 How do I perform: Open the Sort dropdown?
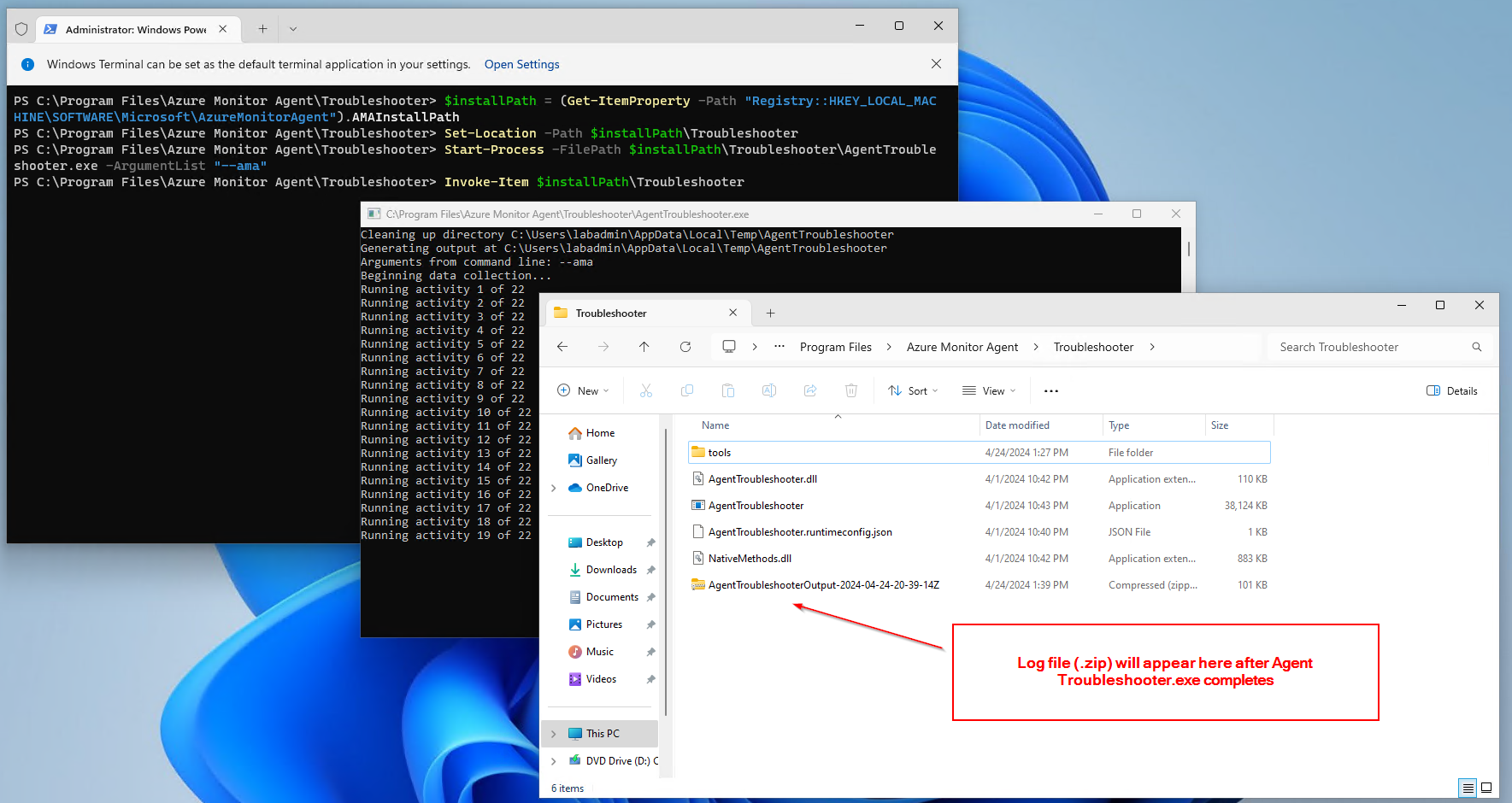click(x=913, y=391)
